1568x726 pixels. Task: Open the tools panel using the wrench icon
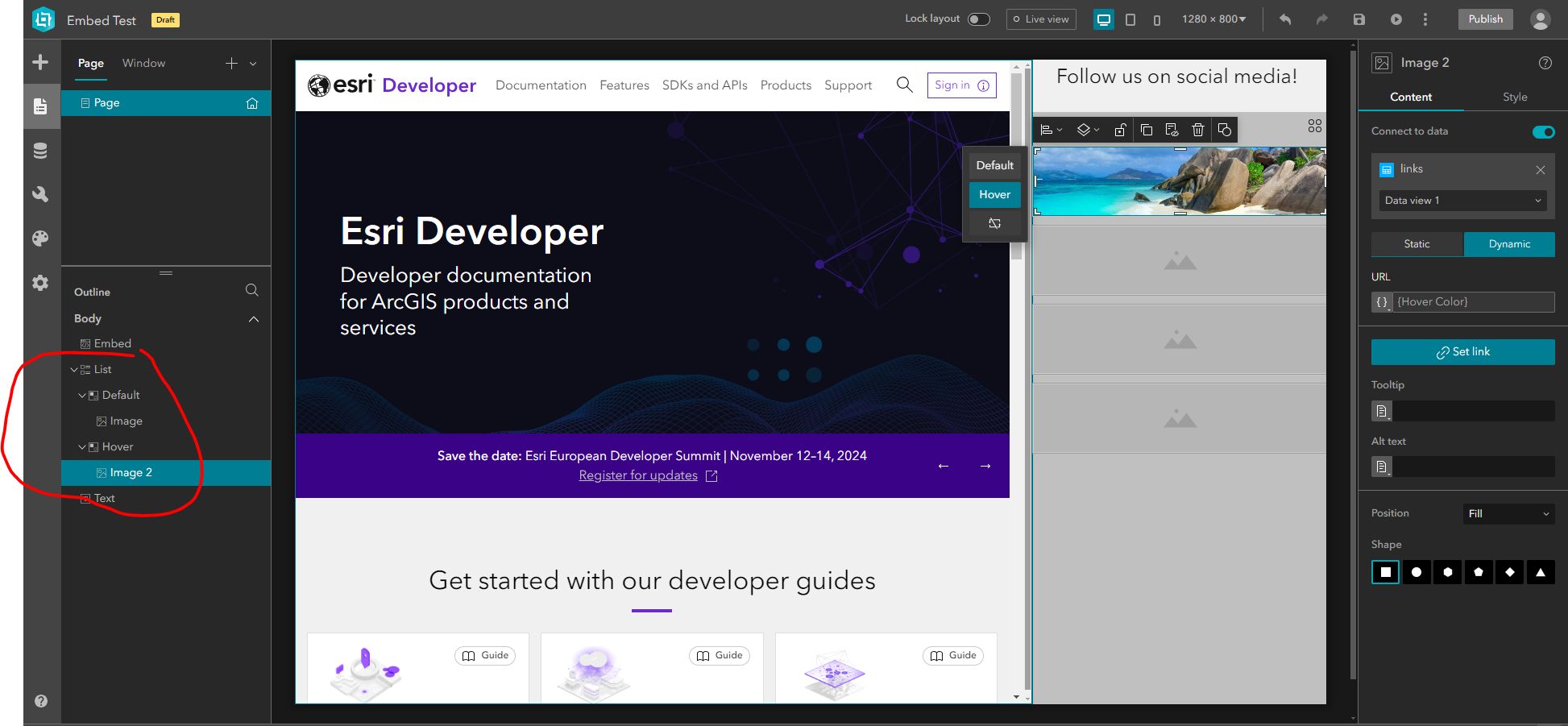tap(41, 194)
